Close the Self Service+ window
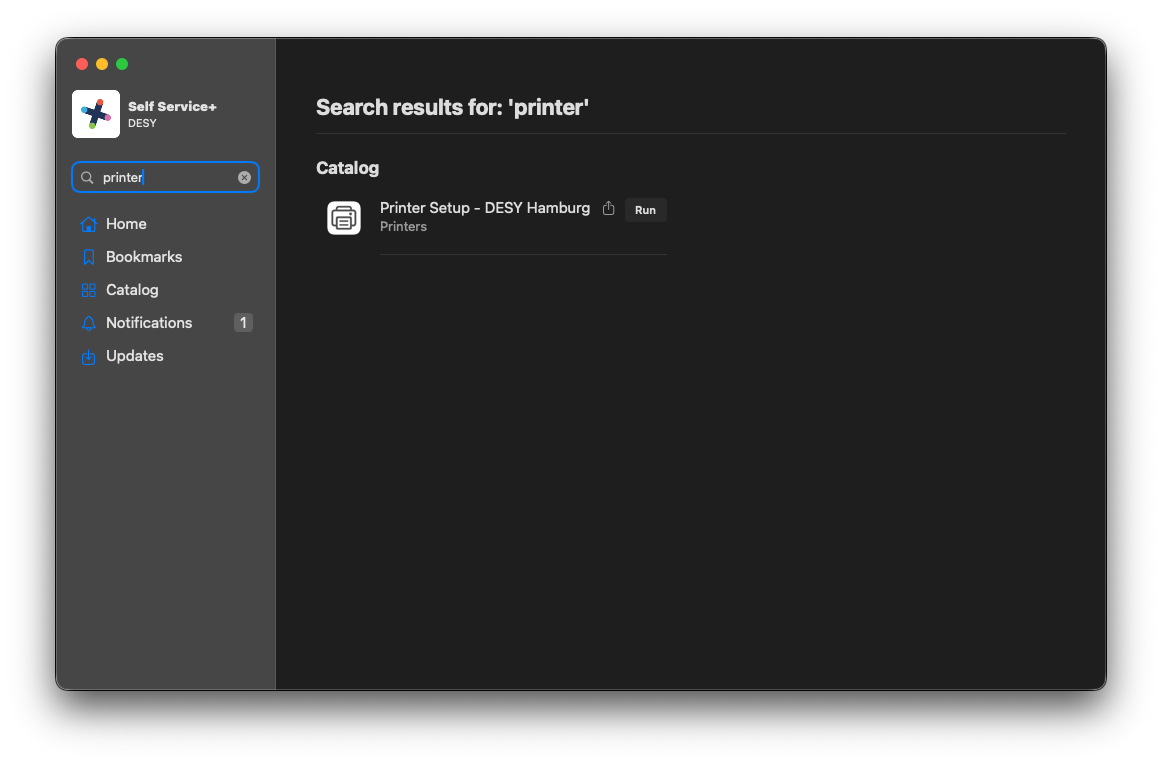Viewport: 1162px width, 764px height. 82,64
